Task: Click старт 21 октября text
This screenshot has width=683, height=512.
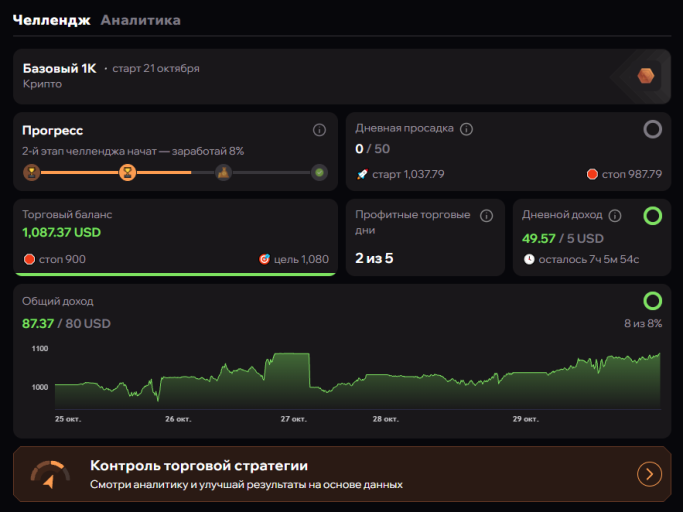Action: coord(156,68)
